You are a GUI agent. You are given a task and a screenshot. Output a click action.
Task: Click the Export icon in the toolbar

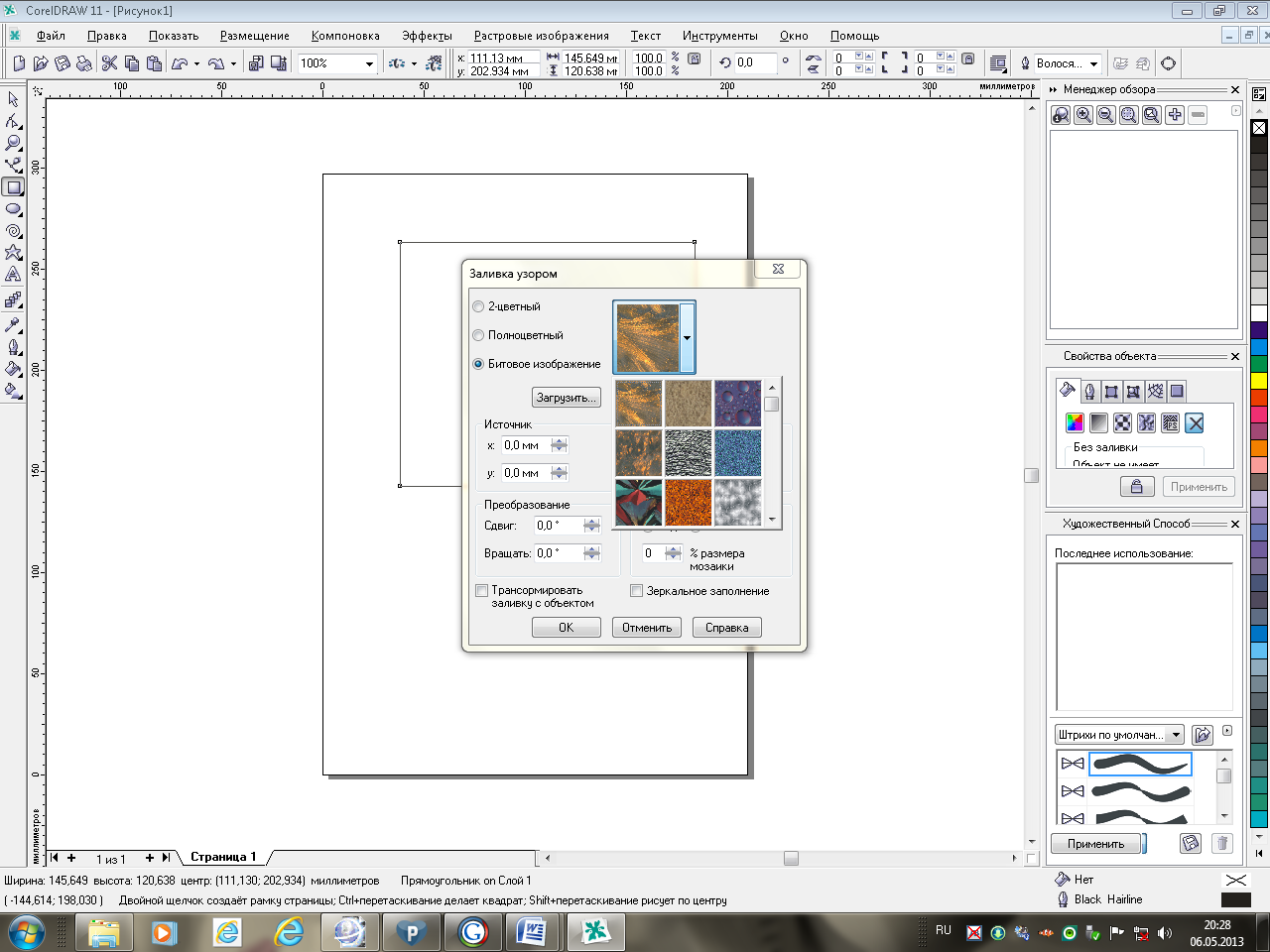(x=277, y=63)
